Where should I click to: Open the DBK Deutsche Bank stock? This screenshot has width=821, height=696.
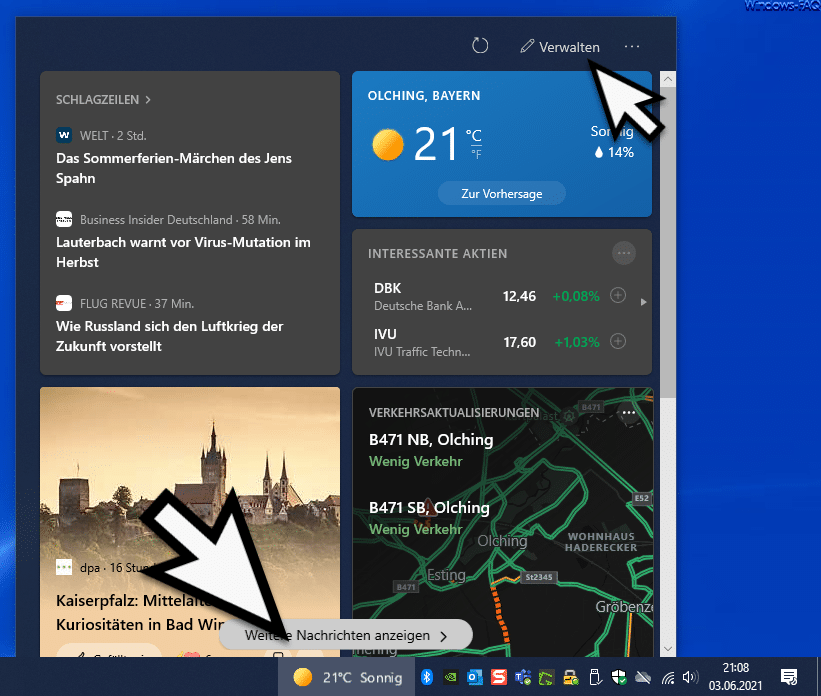(x=423, y=296)
